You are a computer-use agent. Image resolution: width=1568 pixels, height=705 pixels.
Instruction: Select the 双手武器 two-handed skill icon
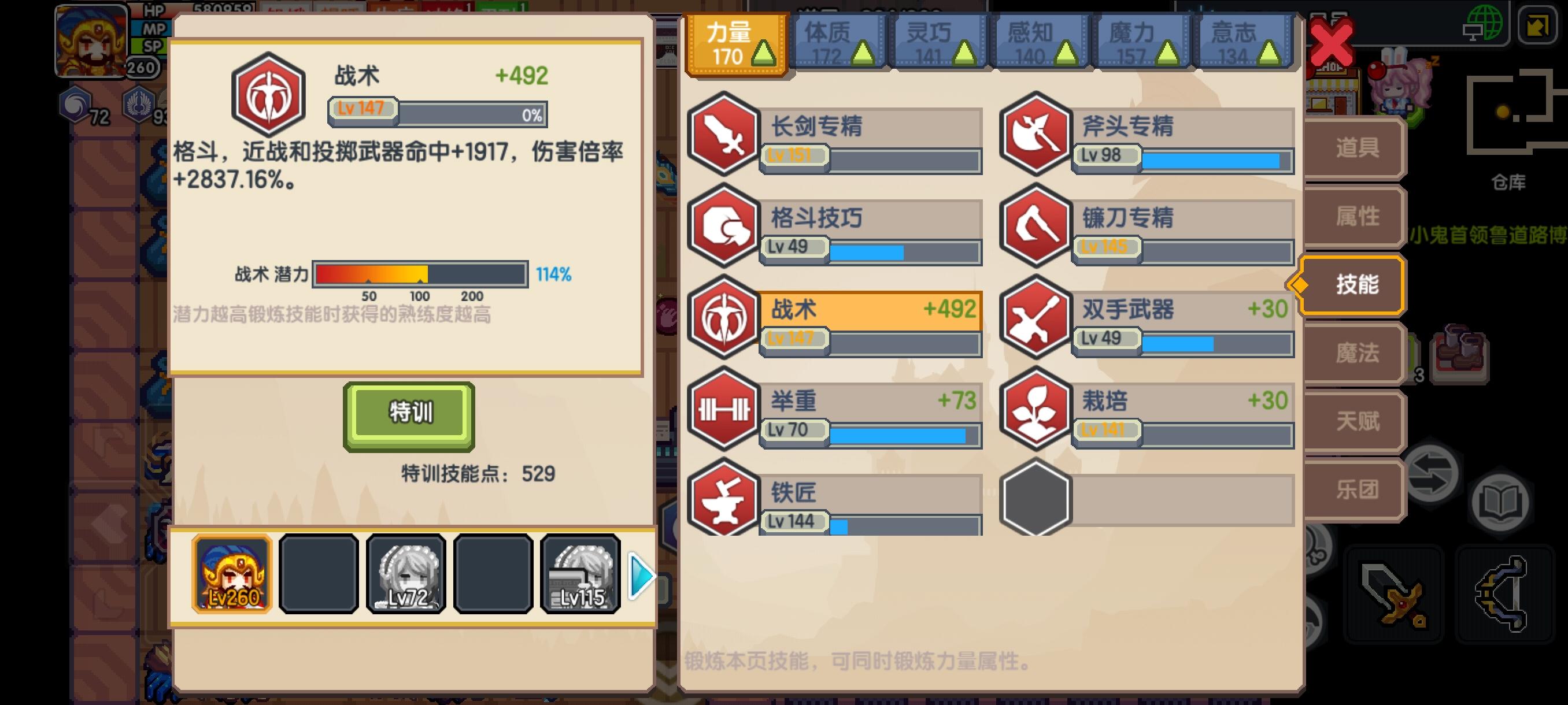pos(1036,317)
